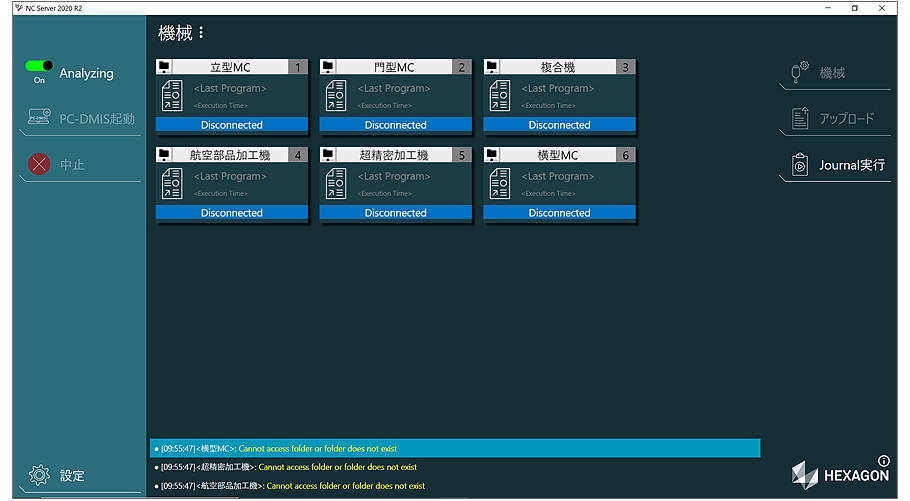Click Disconnected status of 門型MC
The width and height of the screenshot is (910, 501).
click(395, 125)
